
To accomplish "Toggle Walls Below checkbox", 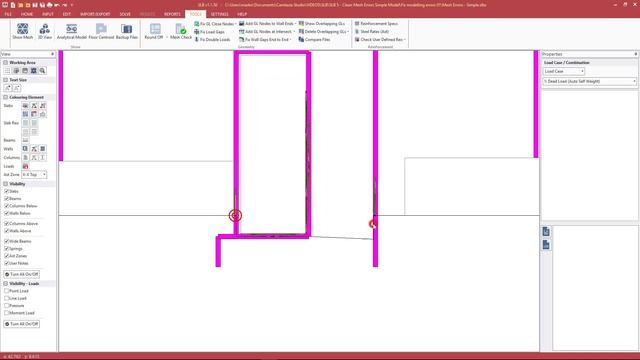I will point(6,213).
